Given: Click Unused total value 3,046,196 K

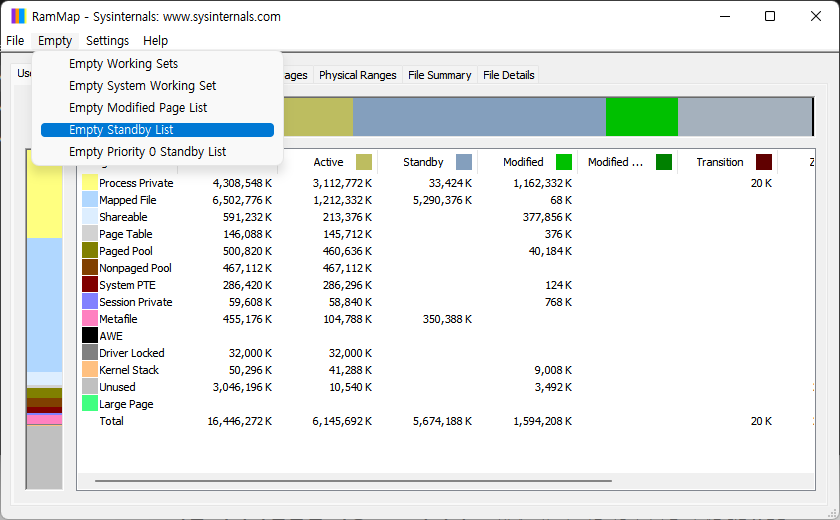Looking at the screenshot, I should tap(242, 387).
